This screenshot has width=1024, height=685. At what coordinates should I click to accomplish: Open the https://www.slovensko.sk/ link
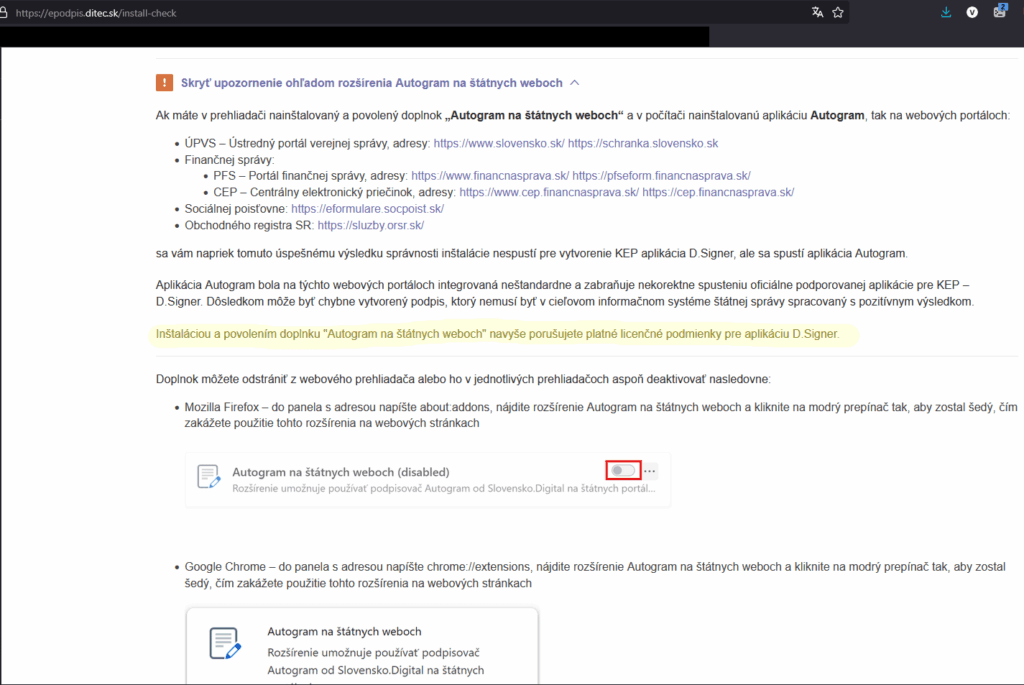(x=499, y=143)
